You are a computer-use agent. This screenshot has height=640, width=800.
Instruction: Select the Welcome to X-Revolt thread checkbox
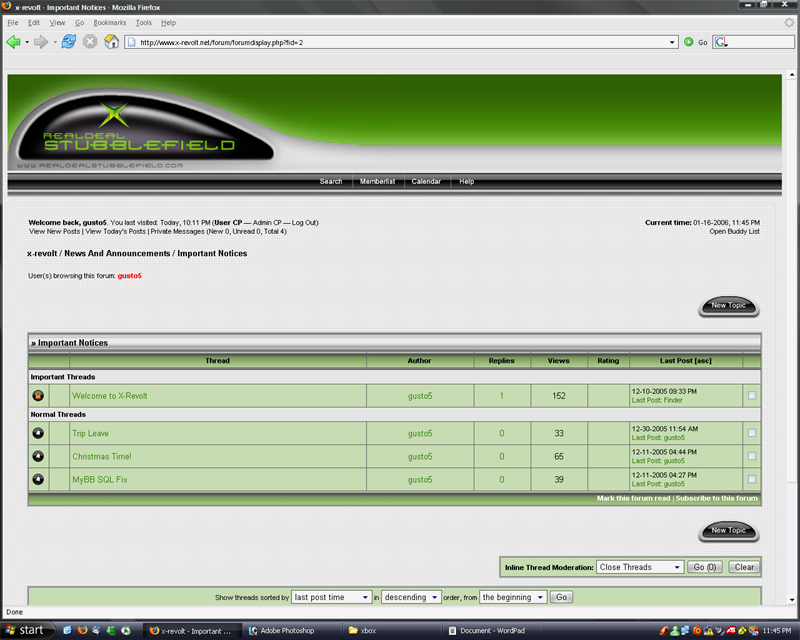pos(752,396)
